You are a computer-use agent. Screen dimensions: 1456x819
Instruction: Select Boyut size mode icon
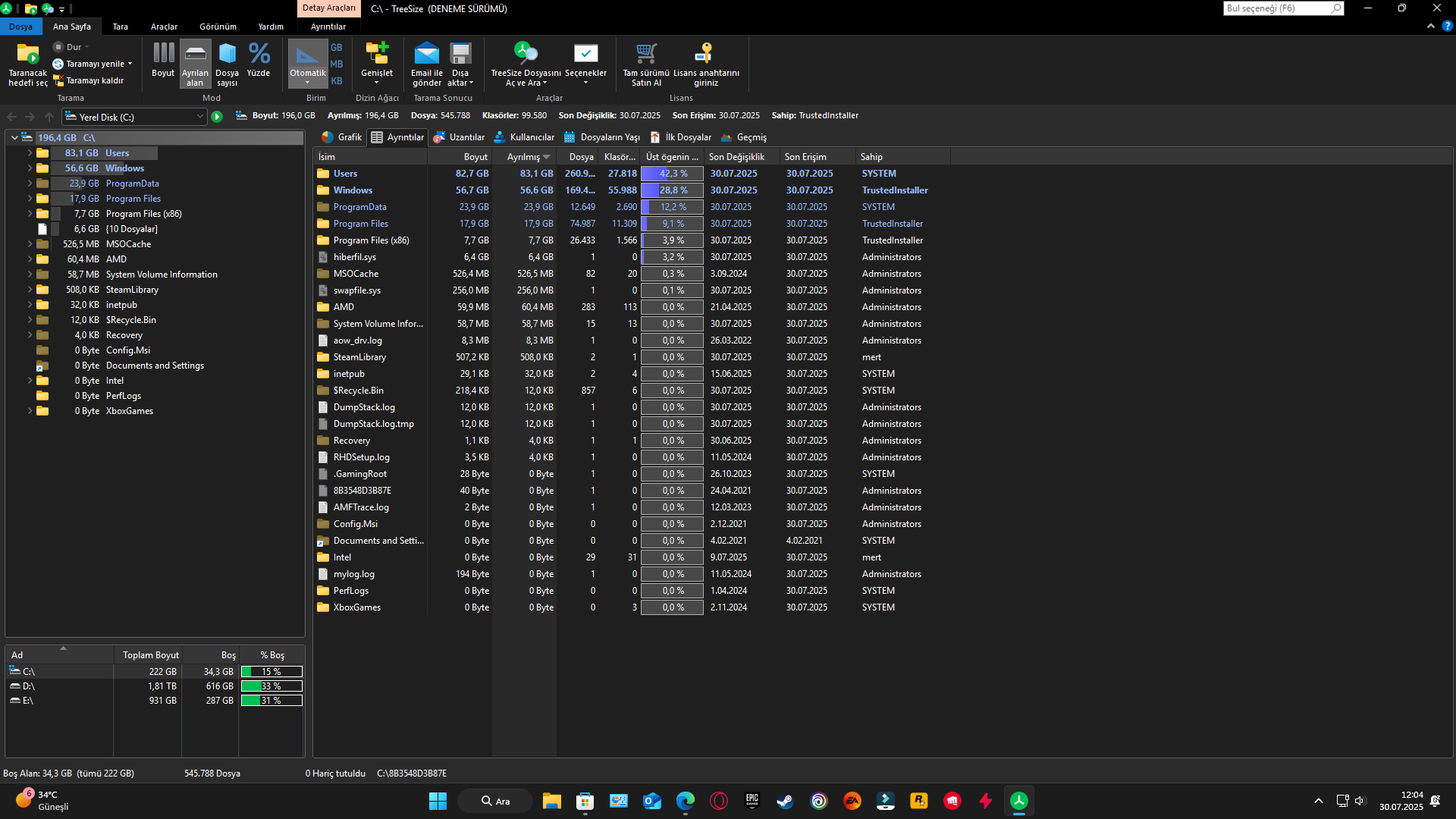(x=163, y=54)
